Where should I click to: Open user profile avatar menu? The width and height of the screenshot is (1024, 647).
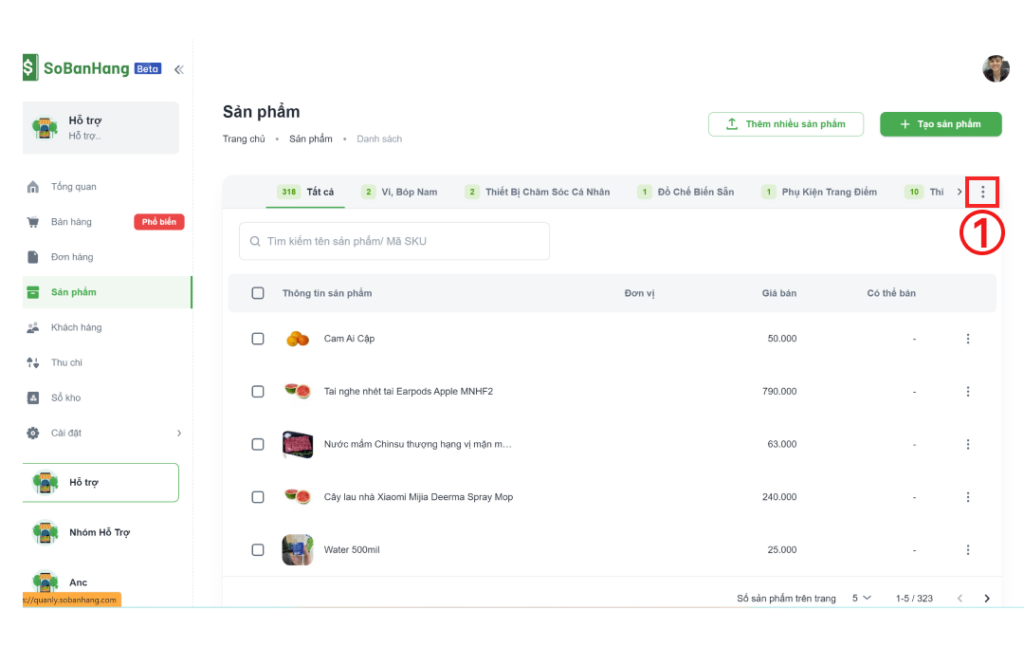click(995, 69)
